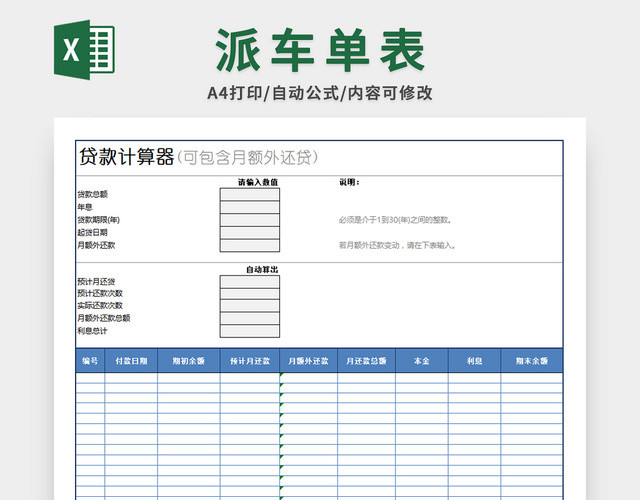
Task: Click the green Excel logo icon
Action: tap(84, 50)
